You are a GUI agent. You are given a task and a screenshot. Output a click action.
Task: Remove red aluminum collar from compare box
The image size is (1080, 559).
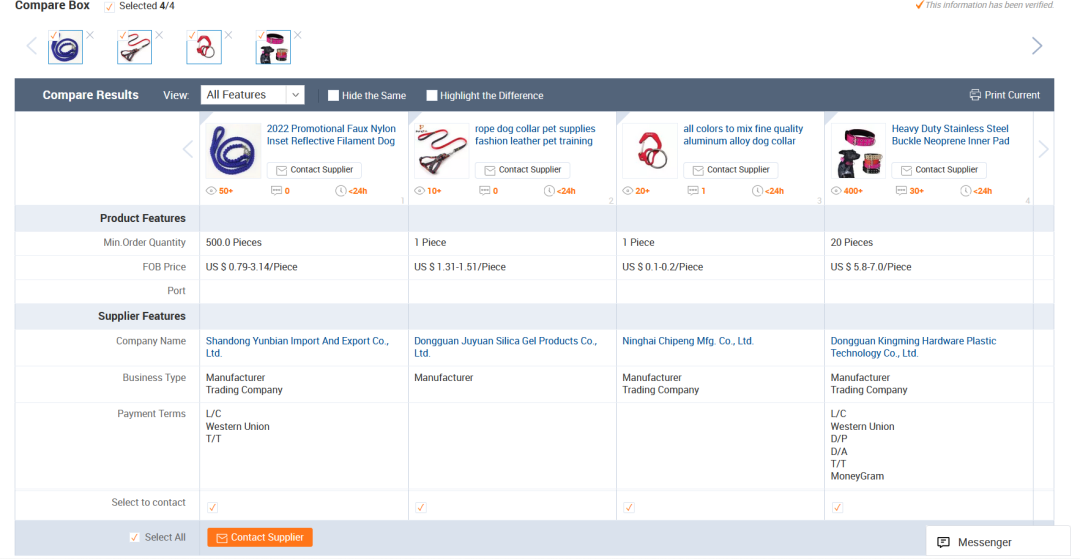point(229,35)
